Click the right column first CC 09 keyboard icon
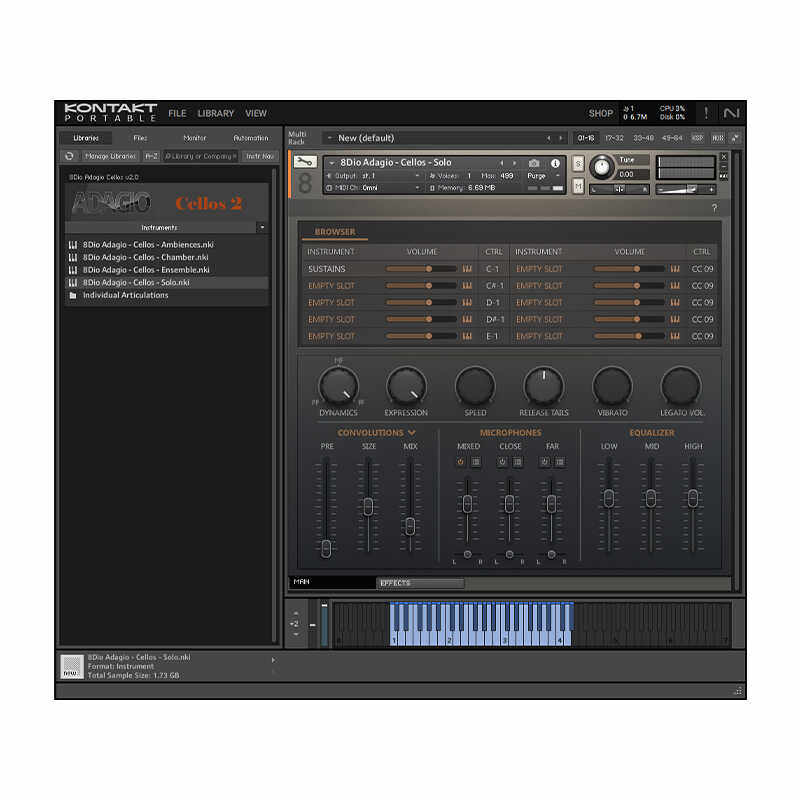The image size is (800, 800). click(675, 269)
